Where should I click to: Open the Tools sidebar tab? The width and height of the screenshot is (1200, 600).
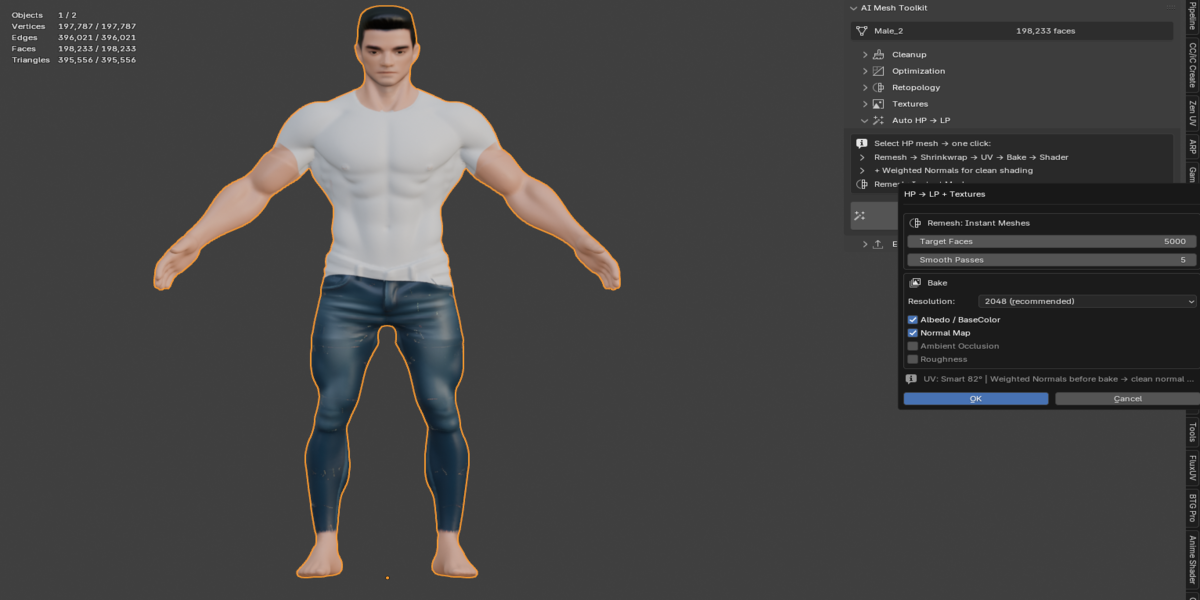(1192, 432)
